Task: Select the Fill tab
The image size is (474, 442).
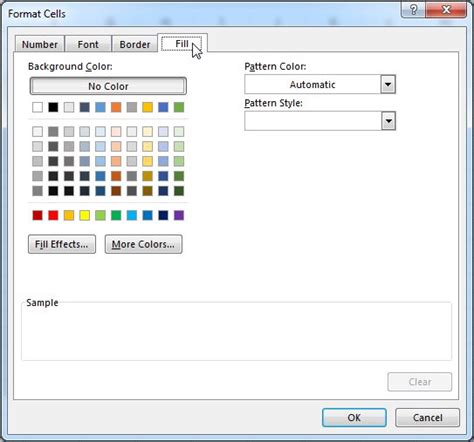Action: (x=182, y=43)
